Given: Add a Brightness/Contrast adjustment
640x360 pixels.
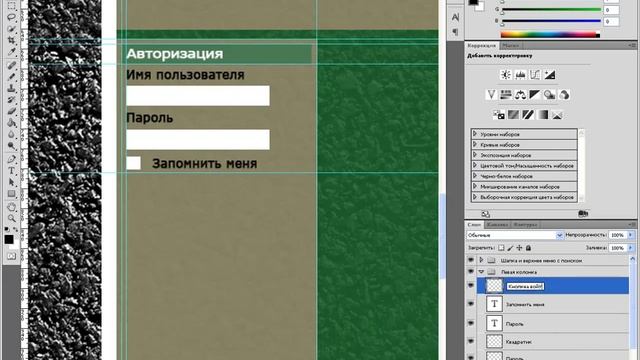Looking at the screenshot, I should [506, 75].
